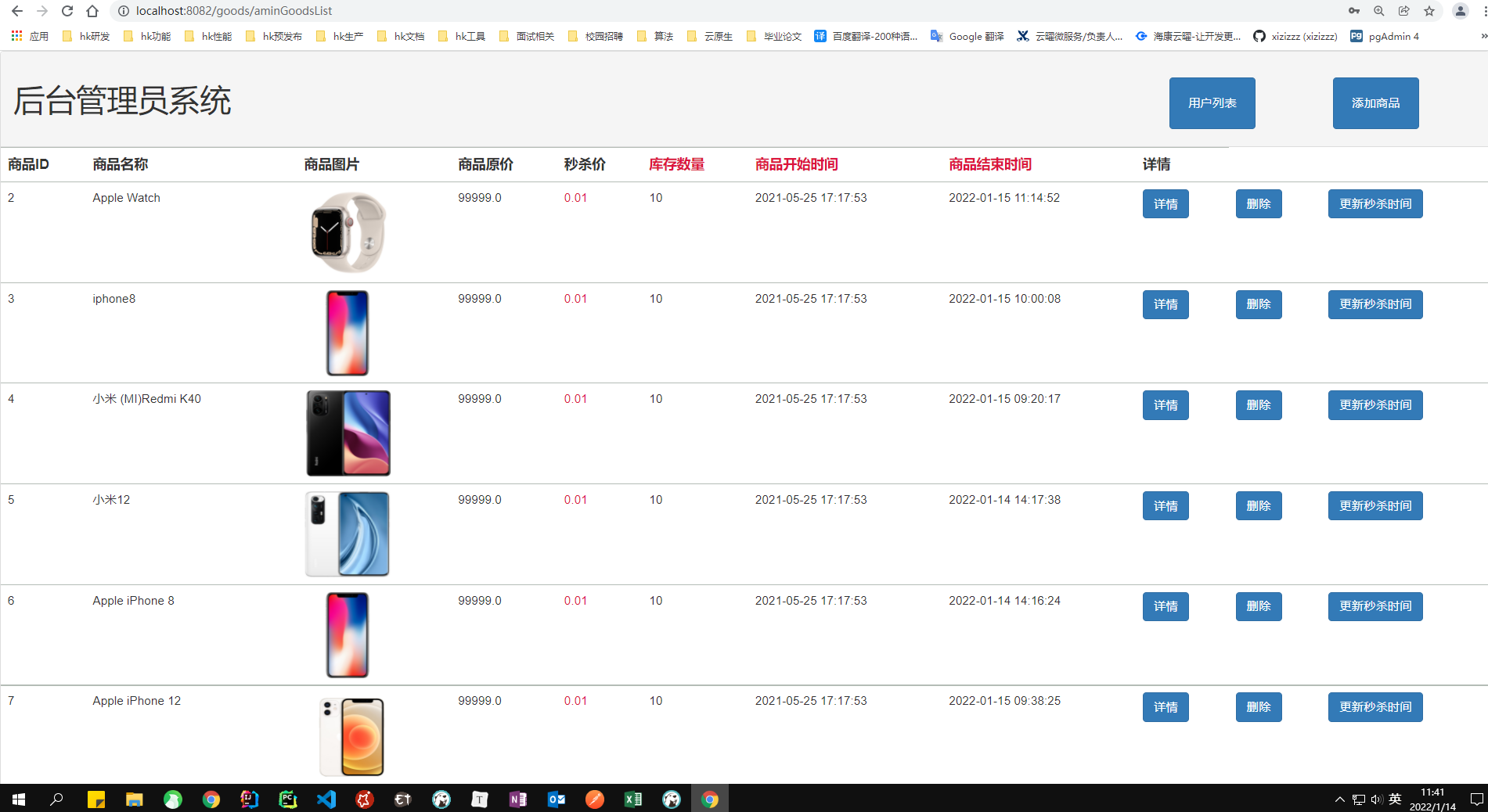Open the Windows Start menu
This screenshot has width=1488, height=812.
tap(19, 799)
